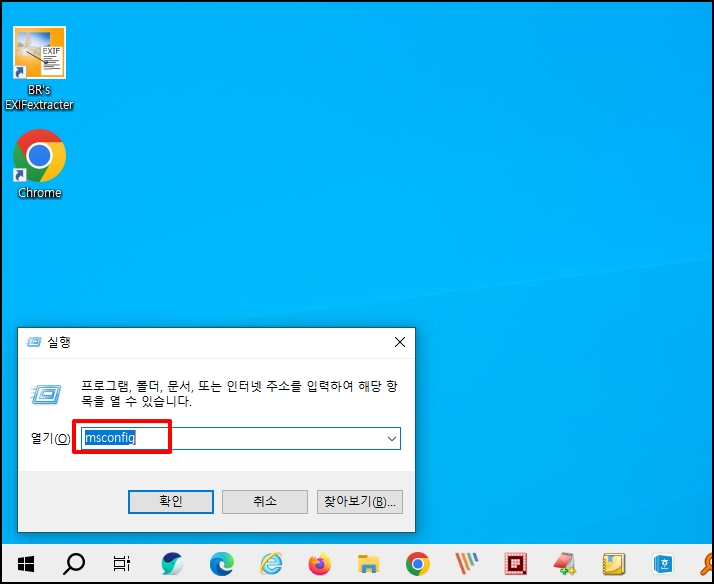Open the striped lines app in taskbar
The height and width of the screenshot is (584, 714).
click(467, 564)
